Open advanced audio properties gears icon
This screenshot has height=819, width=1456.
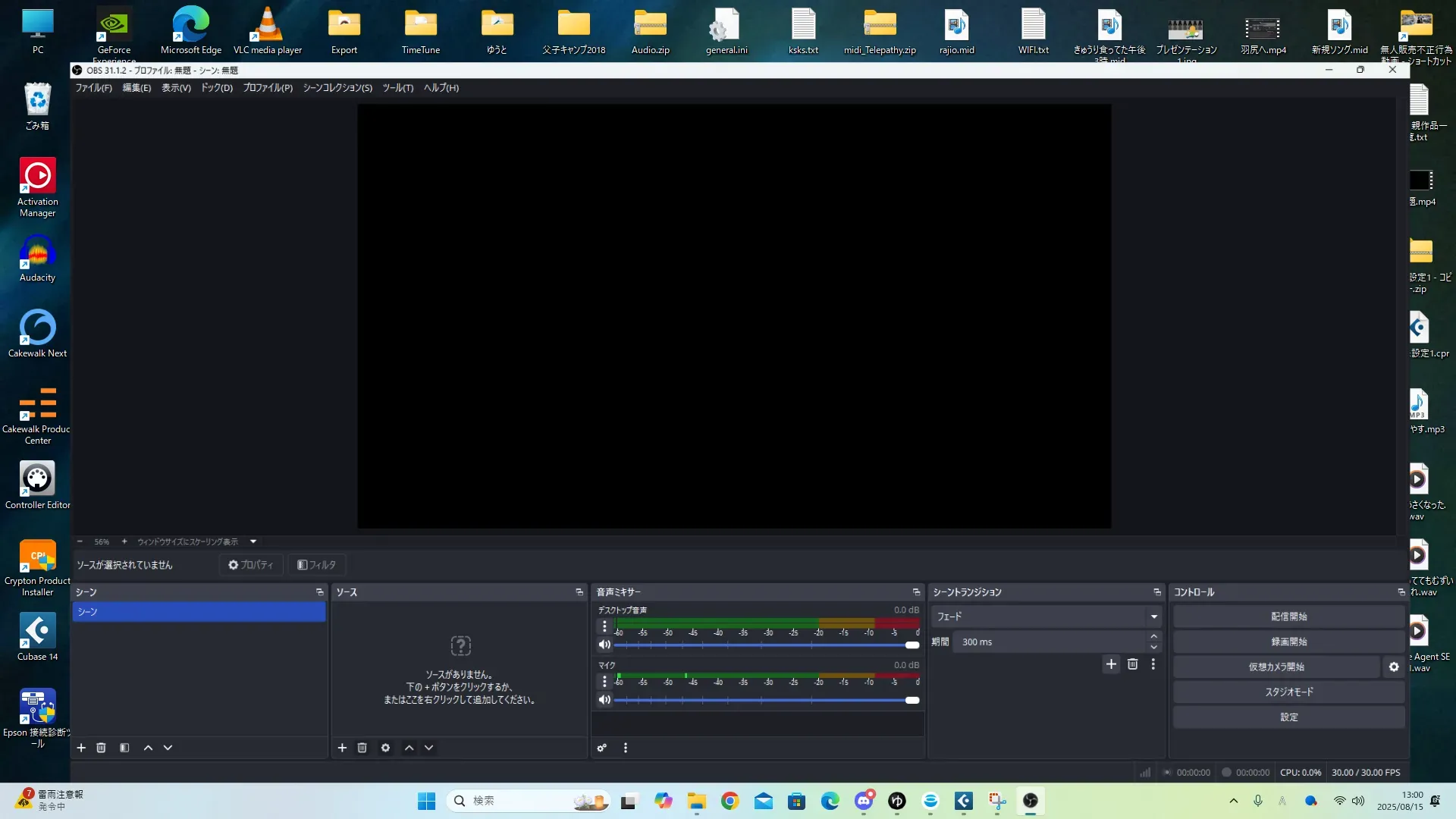click(x=601, y=748)
